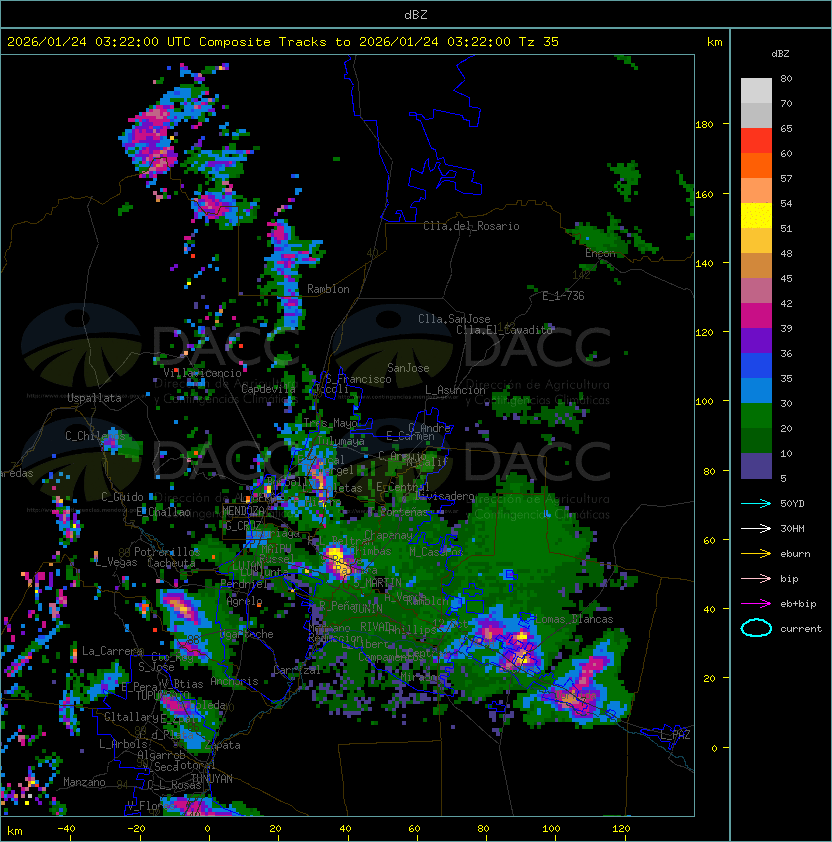Viewport: 832px width, 842px height.
Task: Click the '-20' horizontal axis tick
Action: [x=136, y=829]
